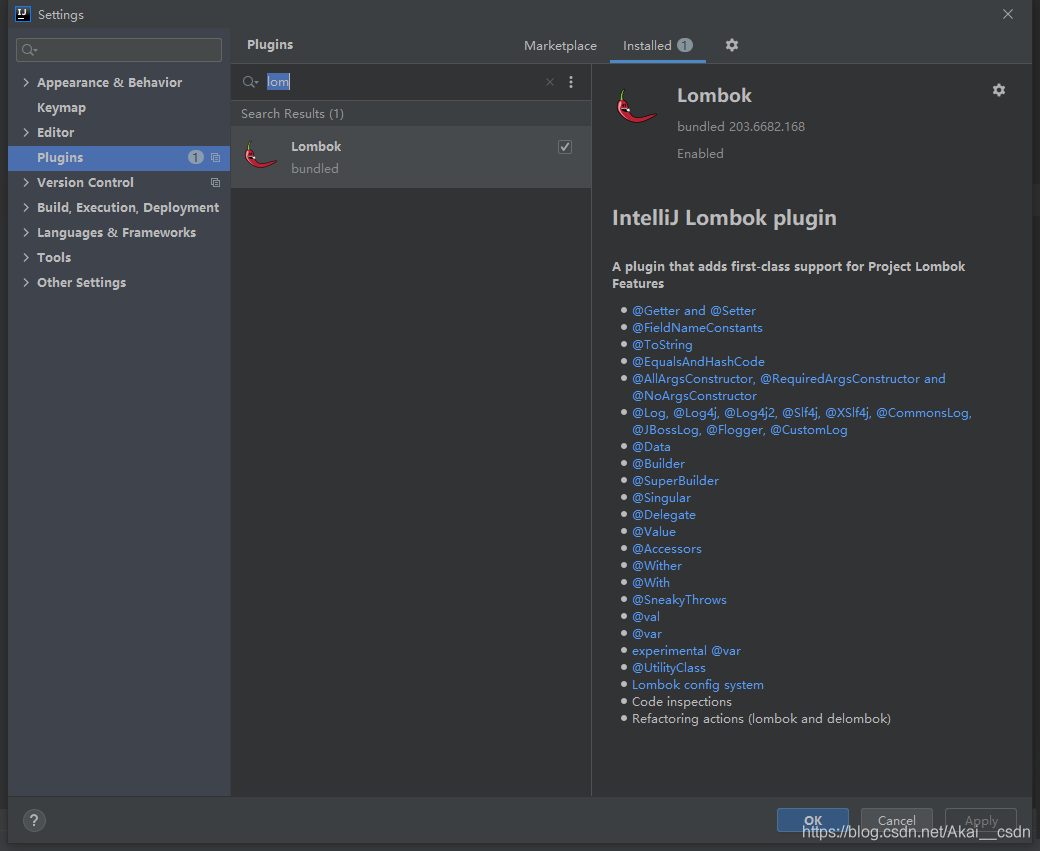Image resolution: width=1040 pixels, height=851 pixels.
Task: Expand the Tools settings node
Action: tap(26, 257)
